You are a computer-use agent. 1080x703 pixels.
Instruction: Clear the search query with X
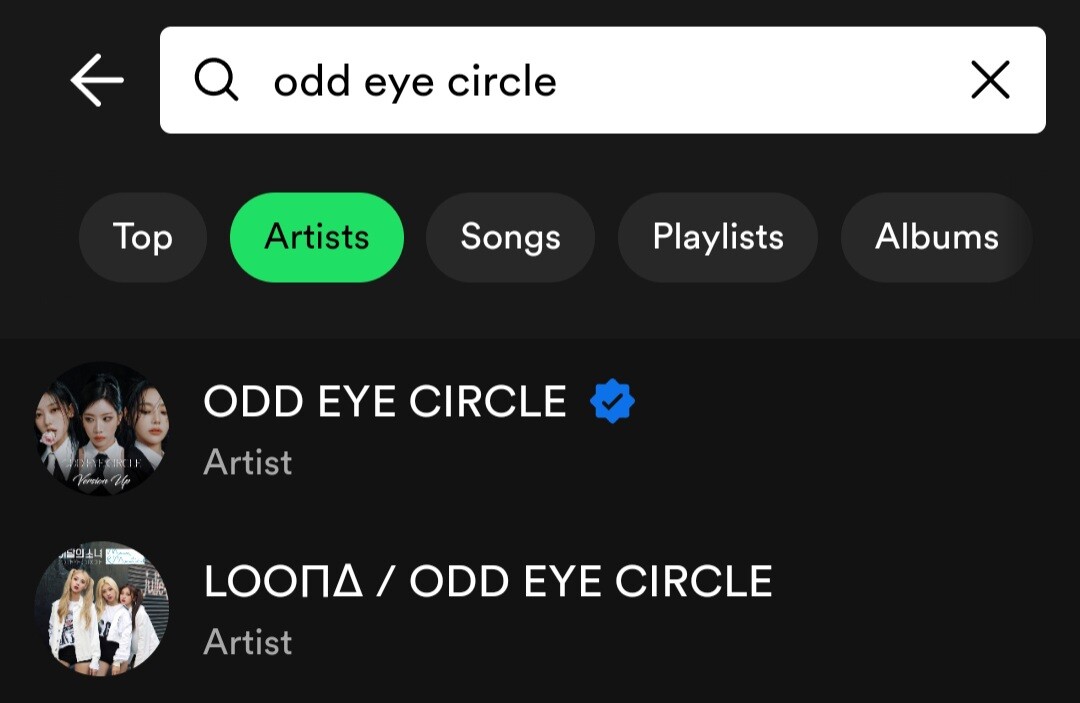click(990, 80)
